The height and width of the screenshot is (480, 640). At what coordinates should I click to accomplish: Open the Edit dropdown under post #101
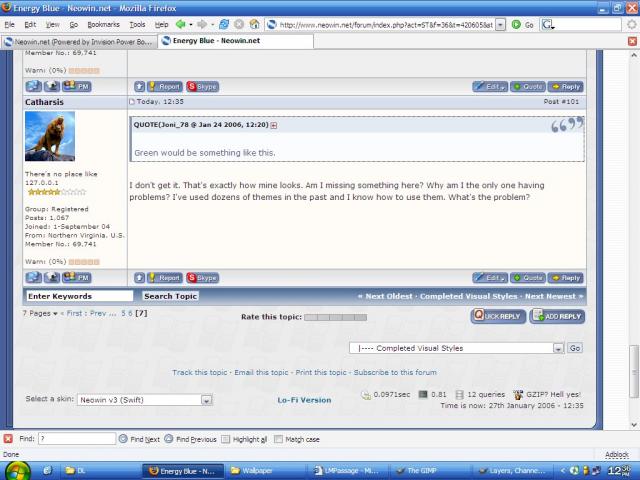pyautogui.click(x=490, y=278)
